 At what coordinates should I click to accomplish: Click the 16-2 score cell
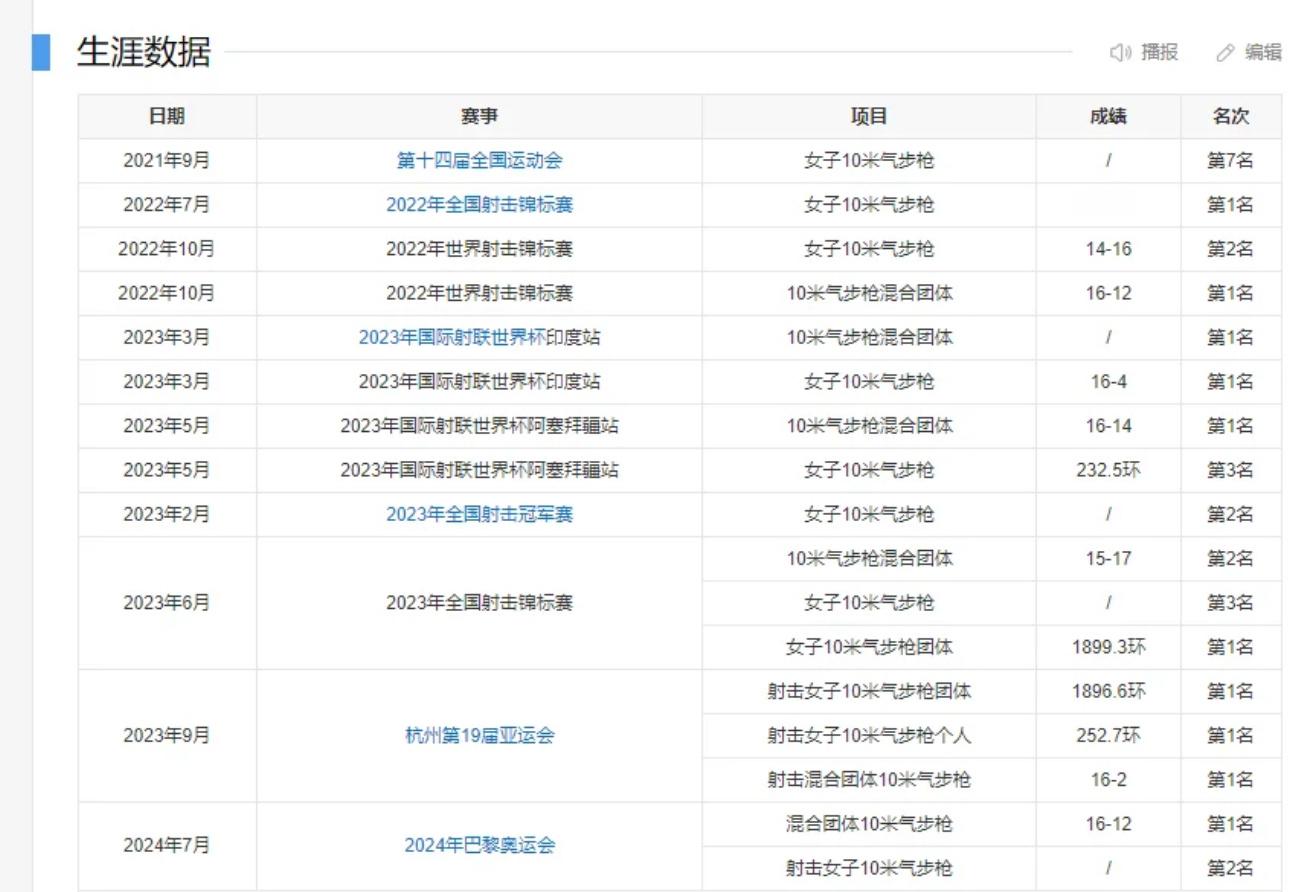(x=1108, y=779)
